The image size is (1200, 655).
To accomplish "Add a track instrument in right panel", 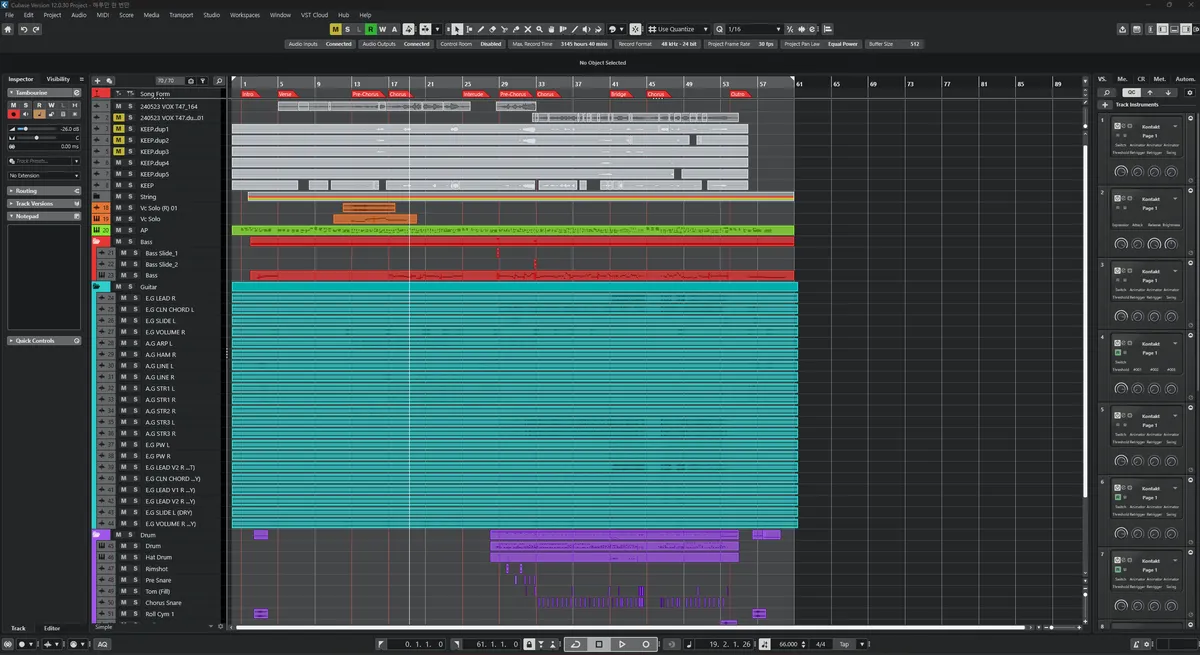I will pyautogui.click(x=1105, y=104).
